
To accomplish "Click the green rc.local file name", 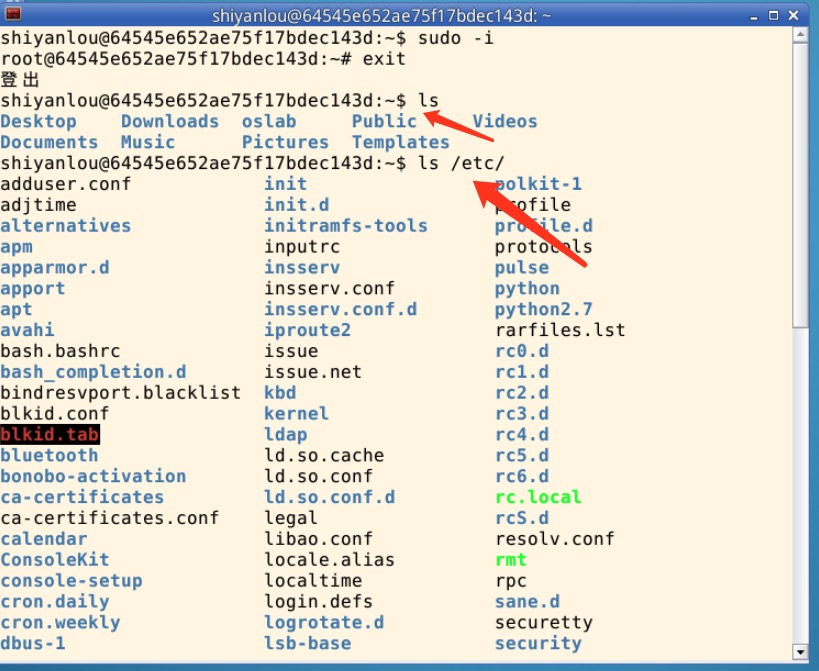I will tap(538, 497).
